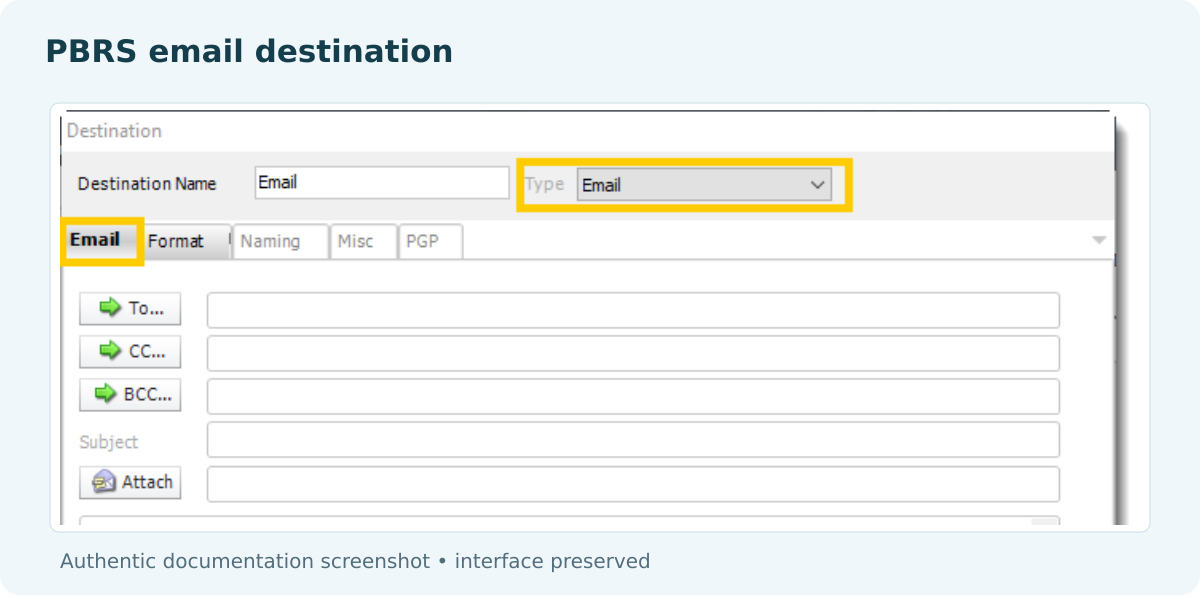The image size is (1200, 595).
Task: Click the CC address text field
Action: pyautogui.click(x=633, y=353)
